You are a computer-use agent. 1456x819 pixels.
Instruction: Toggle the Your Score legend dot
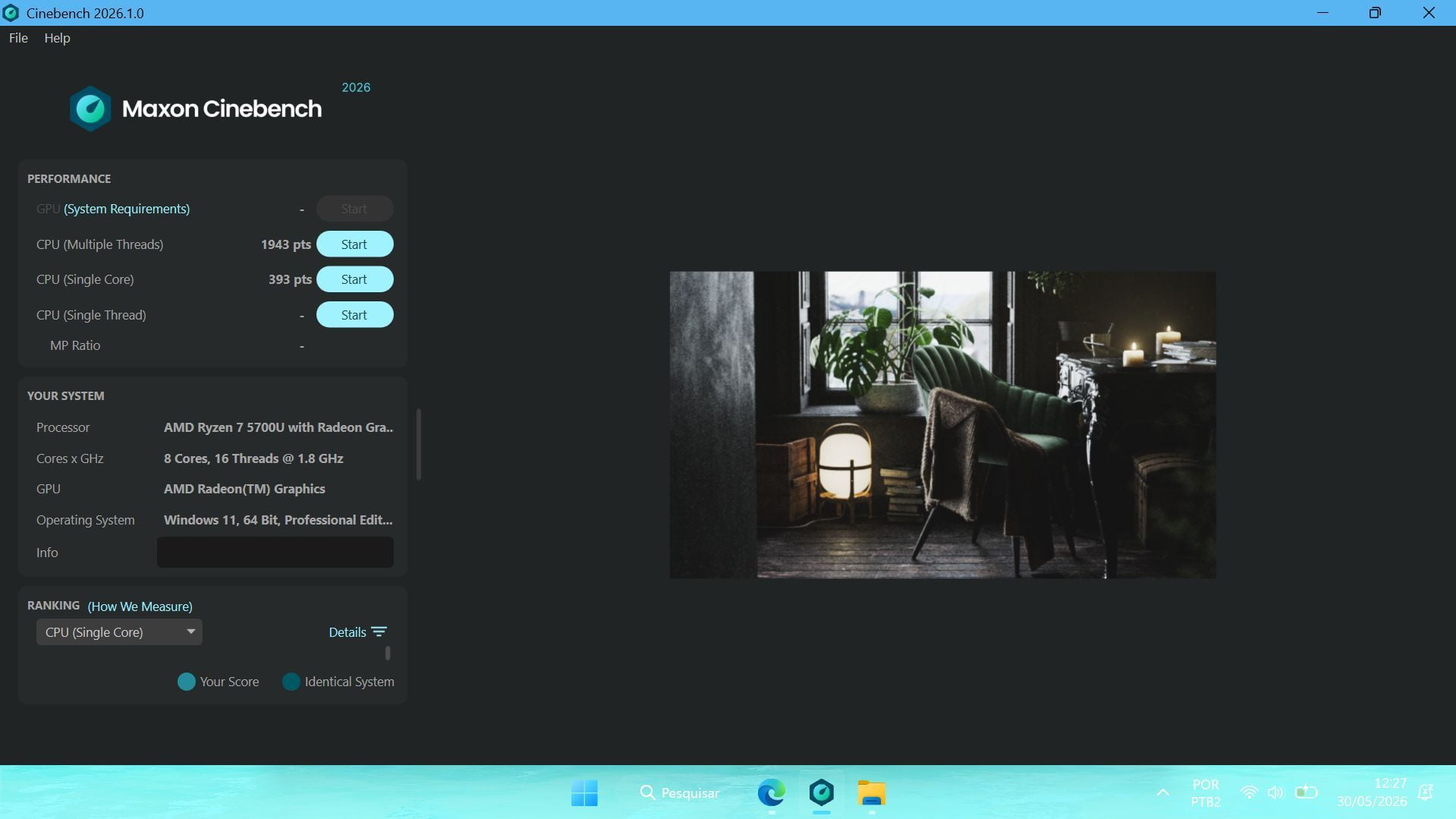tap(186, 682)
